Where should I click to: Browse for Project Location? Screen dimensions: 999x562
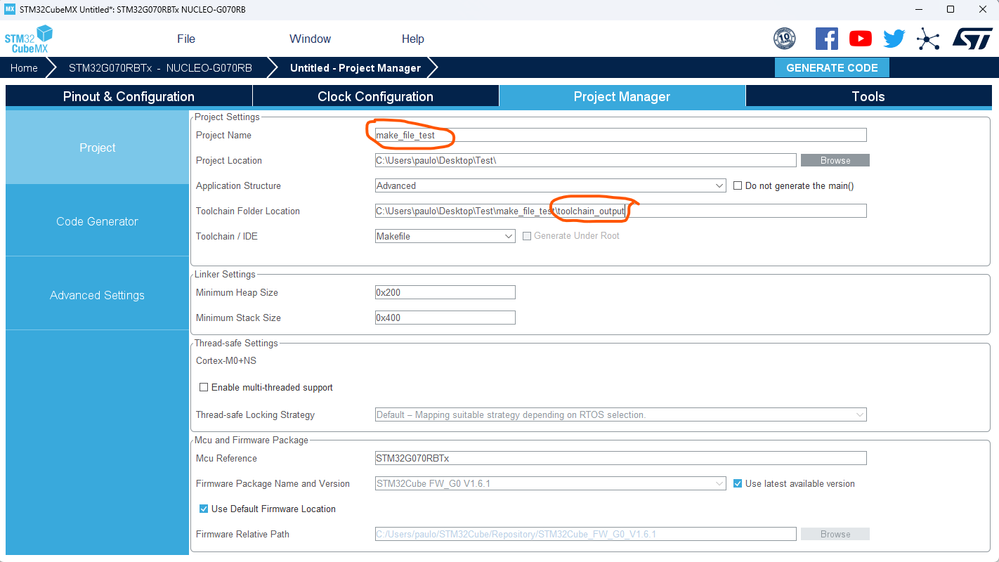835,161
